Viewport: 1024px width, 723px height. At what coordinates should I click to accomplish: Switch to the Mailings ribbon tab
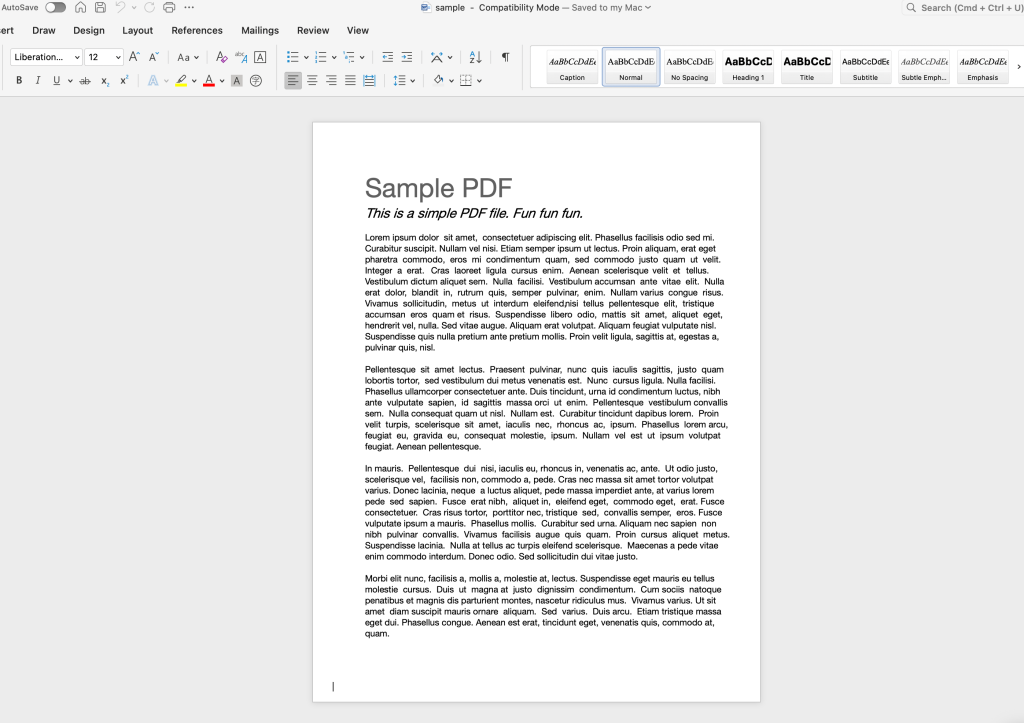coord(259,31)
